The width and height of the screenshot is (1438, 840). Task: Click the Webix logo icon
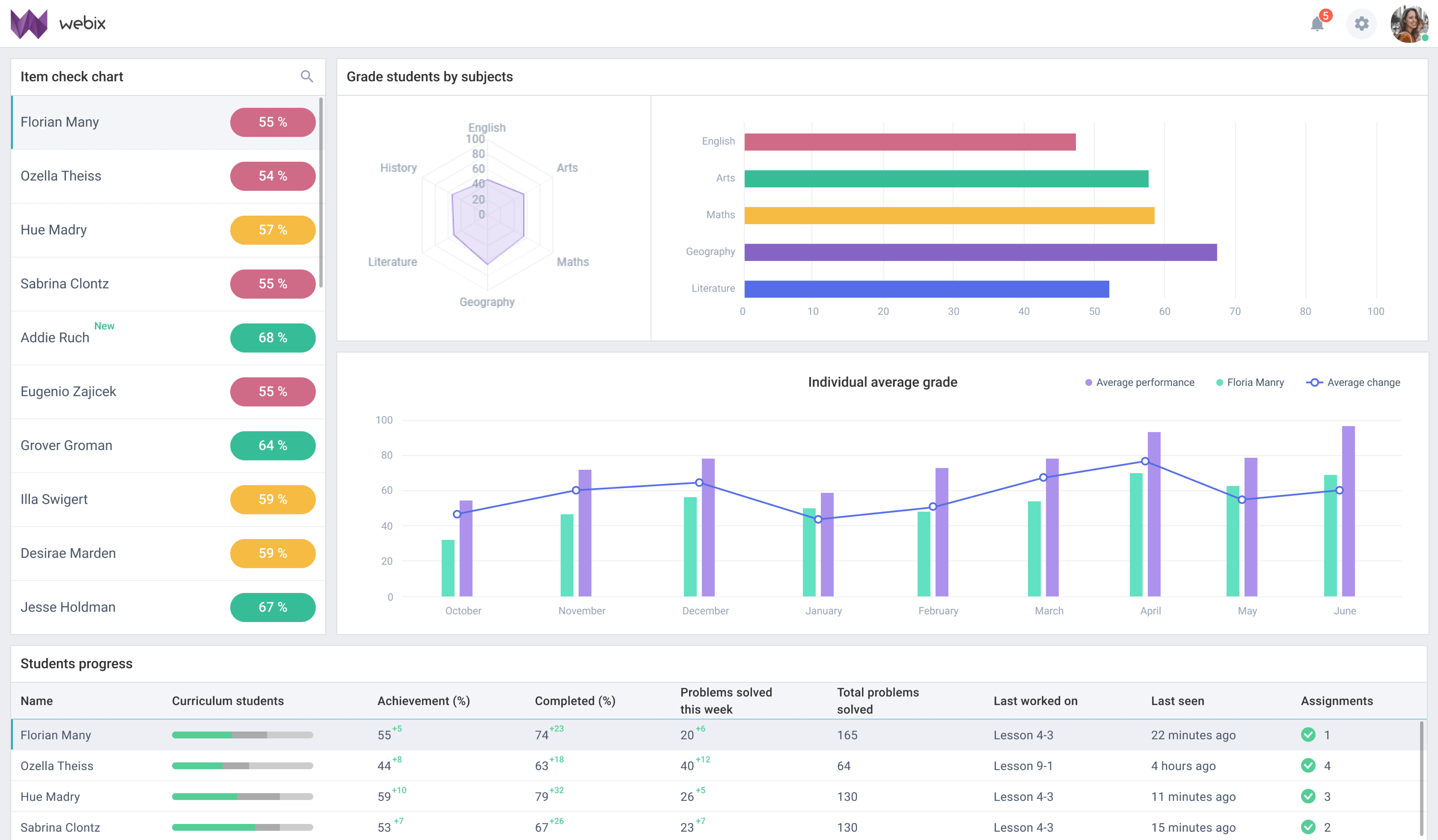click(x=29, y=24)
